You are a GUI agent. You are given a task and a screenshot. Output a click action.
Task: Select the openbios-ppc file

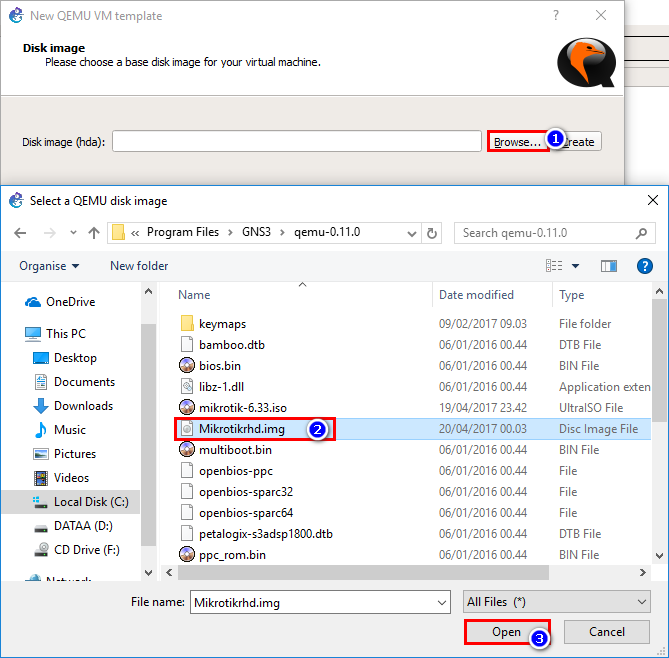236,471
